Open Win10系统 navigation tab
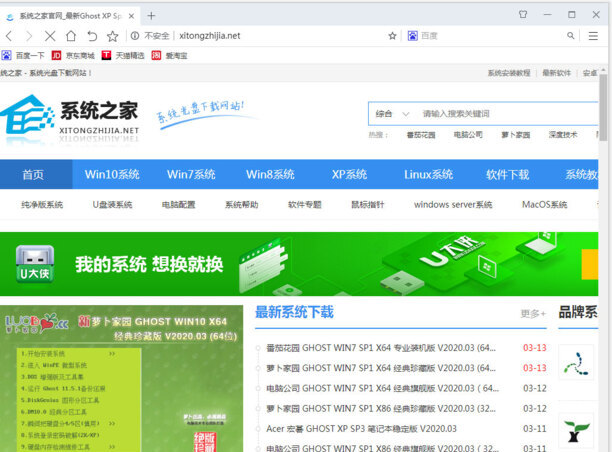Image resolution: width=612 pixels, height=452 pixels. [112, 174]
